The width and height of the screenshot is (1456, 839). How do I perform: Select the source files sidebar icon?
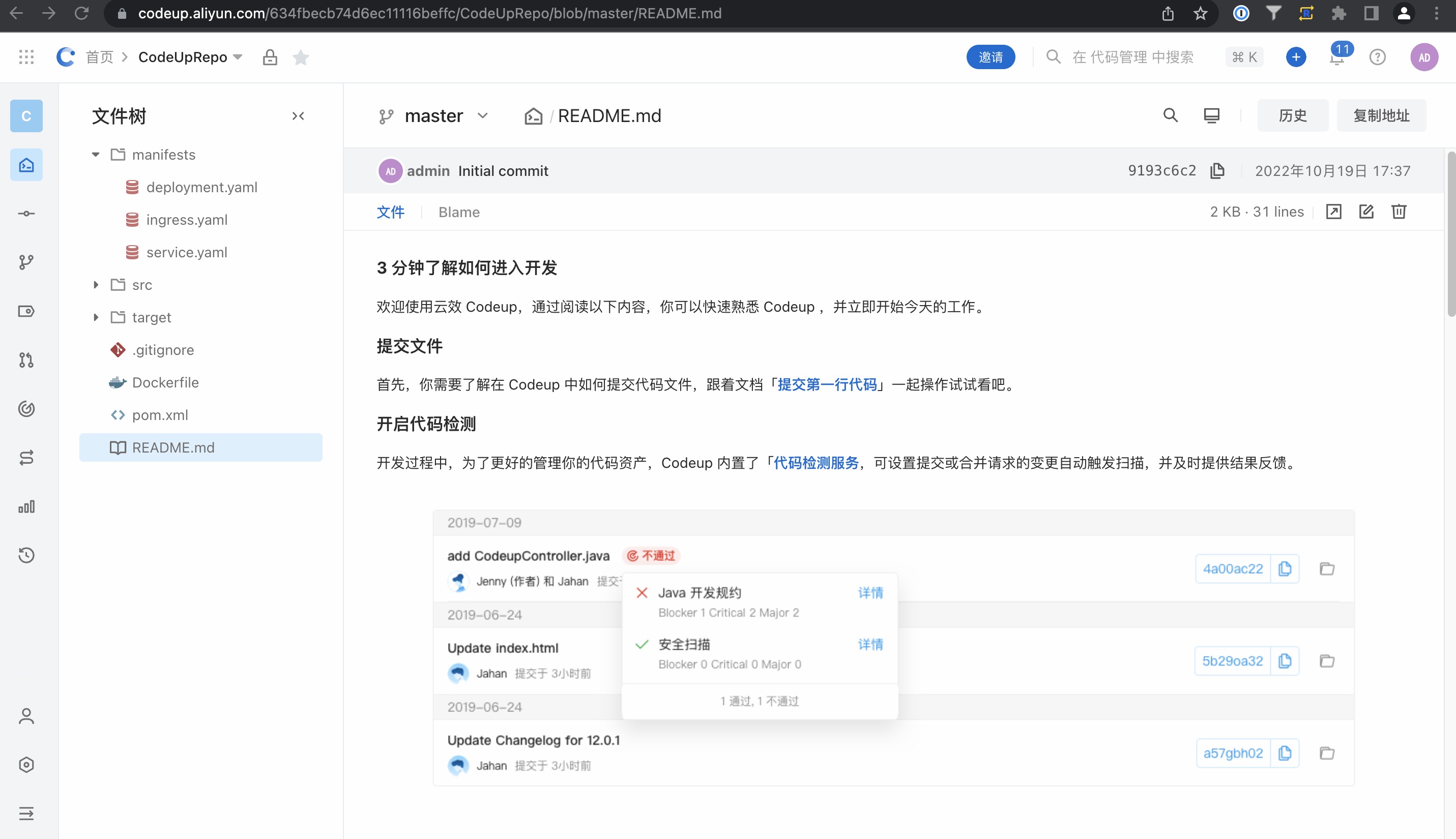[26, 165]
